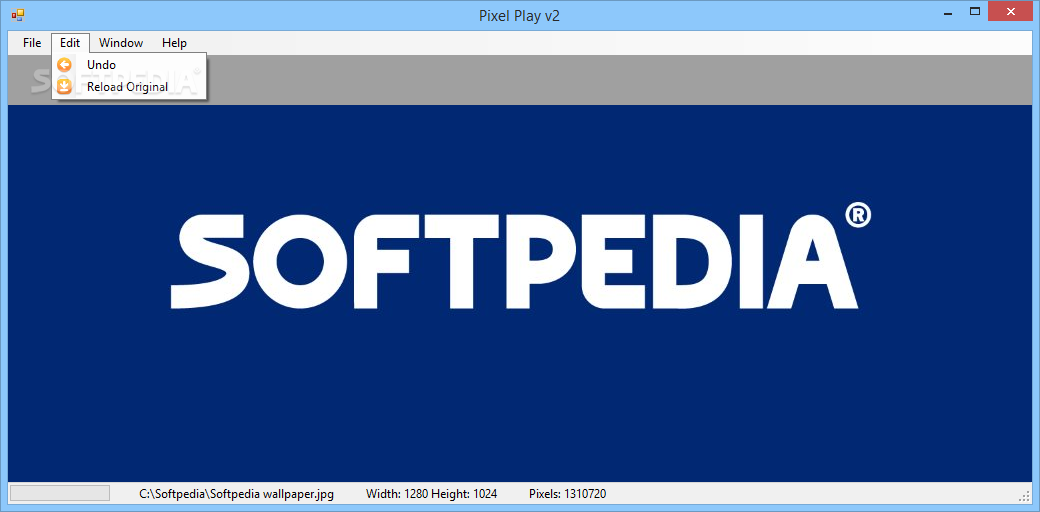Click the Softpedia image canvas
The height and width of the screenshot is (512, 1040).
520,293
